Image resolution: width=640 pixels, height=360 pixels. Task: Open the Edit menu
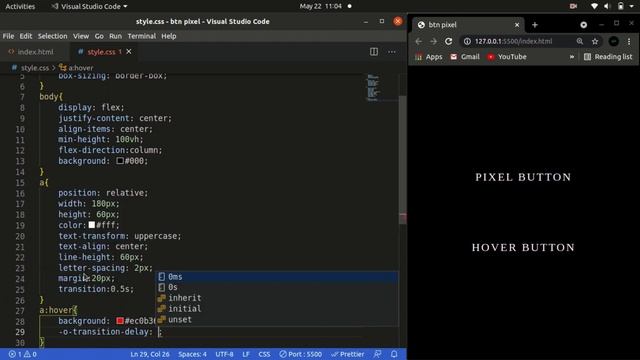tap(26, 36)
